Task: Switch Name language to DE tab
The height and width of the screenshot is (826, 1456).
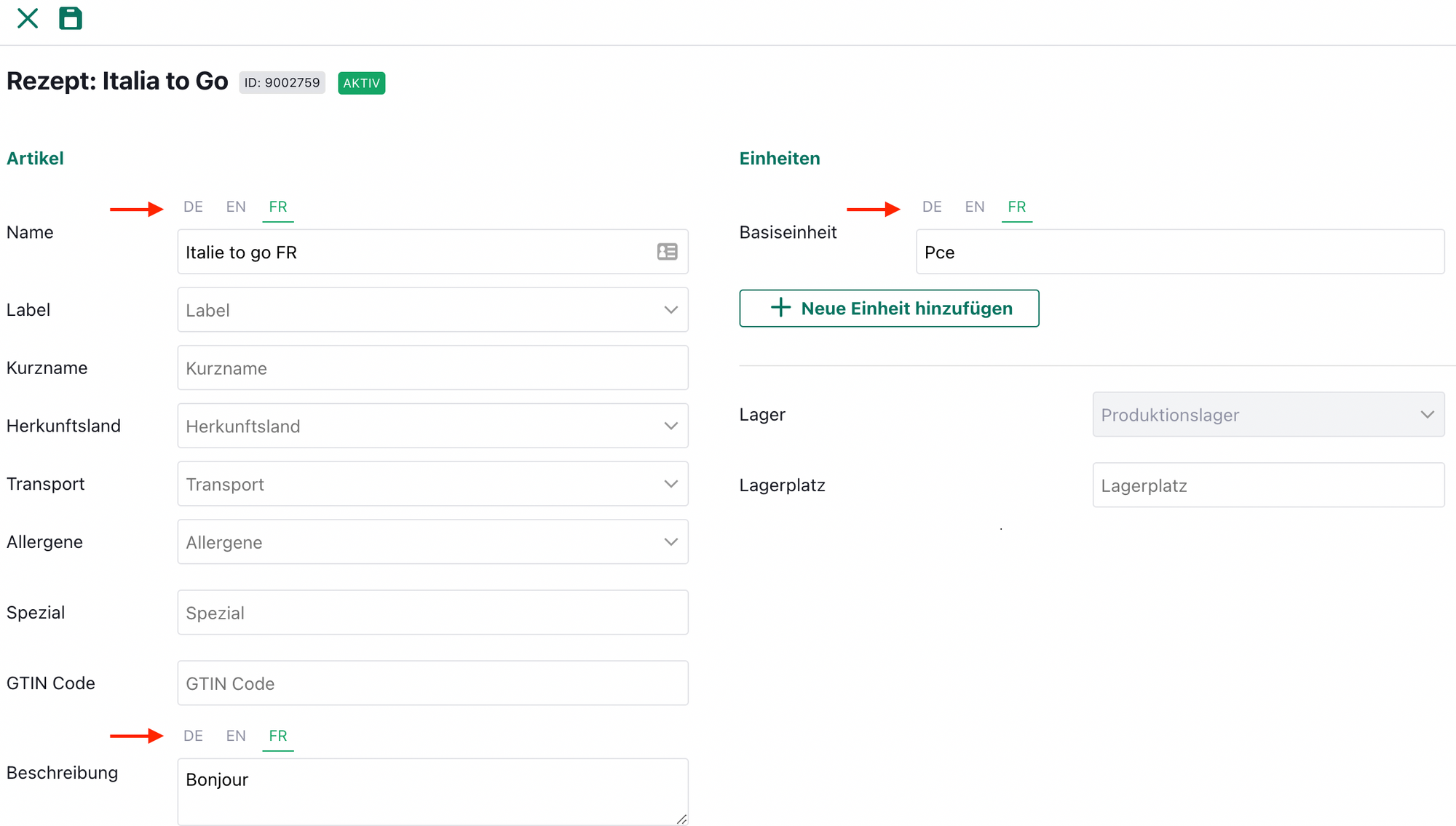Action: (x=193, y=207)
